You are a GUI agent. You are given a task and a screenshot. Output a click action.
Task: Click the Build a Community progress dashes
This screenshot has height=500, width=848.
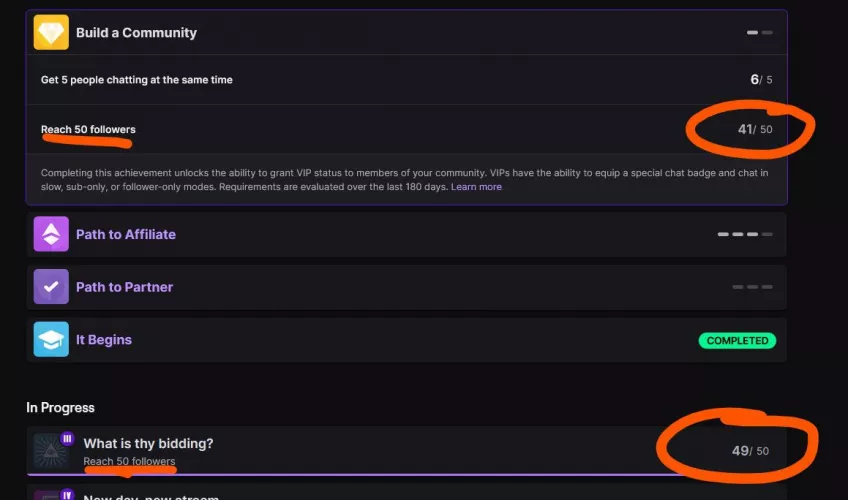coord(759,33)
